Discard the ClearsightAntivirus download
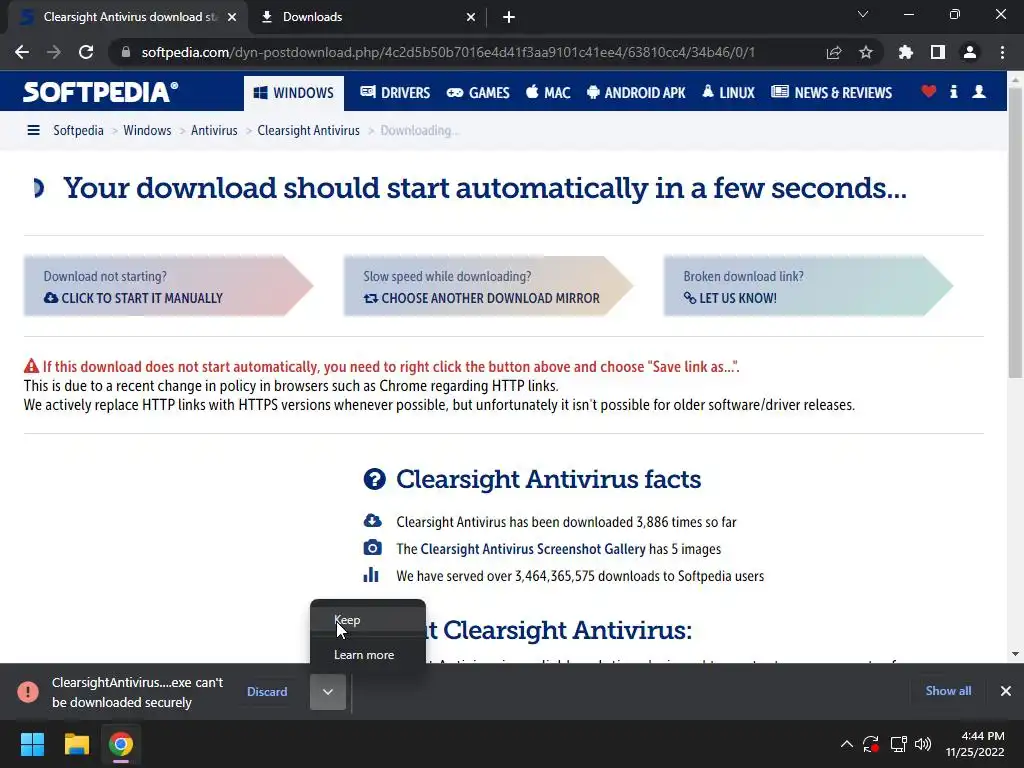This screenshot has width=1024, height=768. tap(267, 692)
